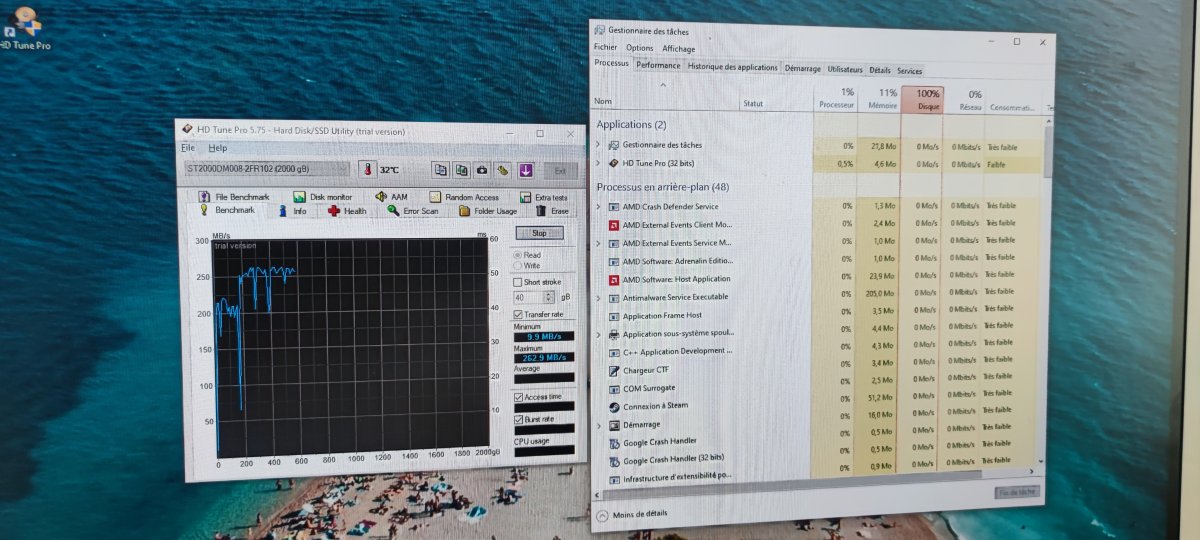
Task: Open the ST2000DM008 drive selection dropdown
Action: coord(267,169)
